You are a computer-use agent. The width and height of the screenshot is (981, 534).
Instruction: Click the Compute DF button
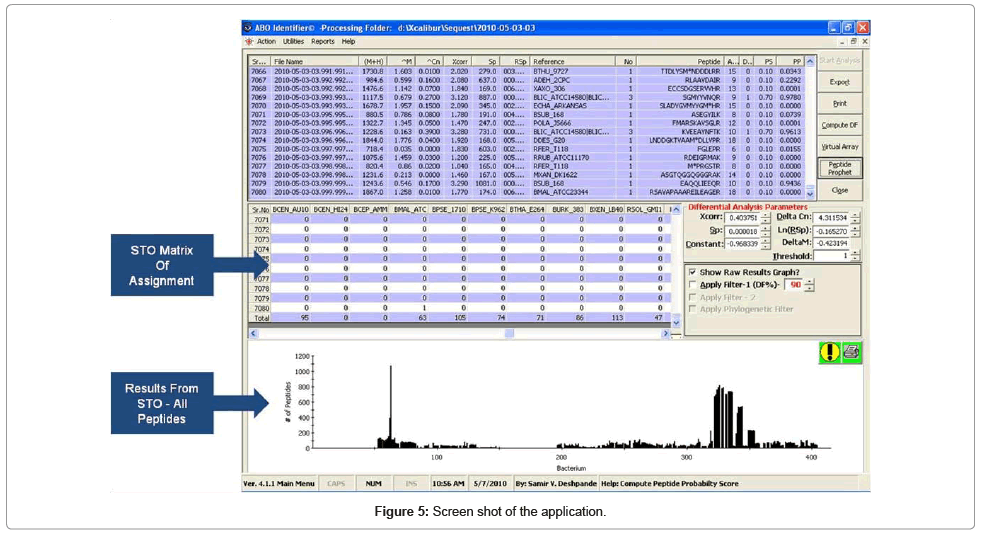pyautogui.click(x=840, y=125)
